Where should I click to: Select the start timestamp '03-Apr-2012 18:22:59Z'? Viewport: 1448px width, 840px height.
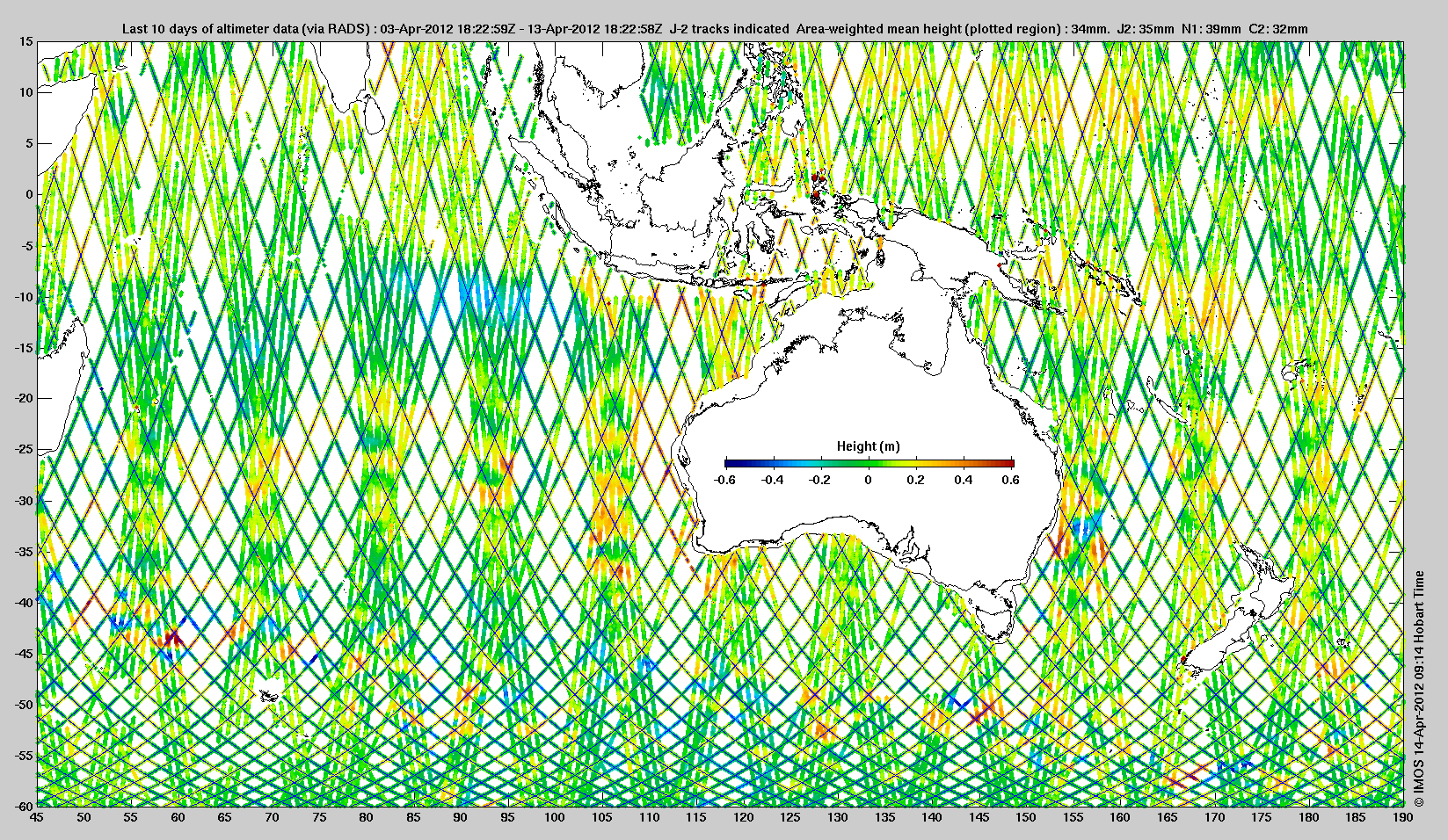tap(447, 29)
